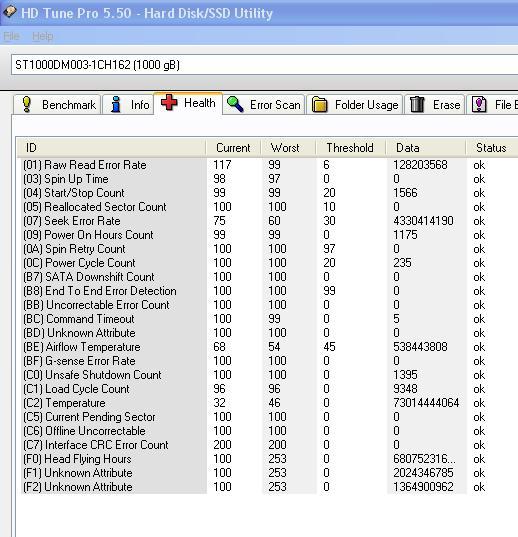Click the Benchmark lightbulb icon

(x=27, y=104)
